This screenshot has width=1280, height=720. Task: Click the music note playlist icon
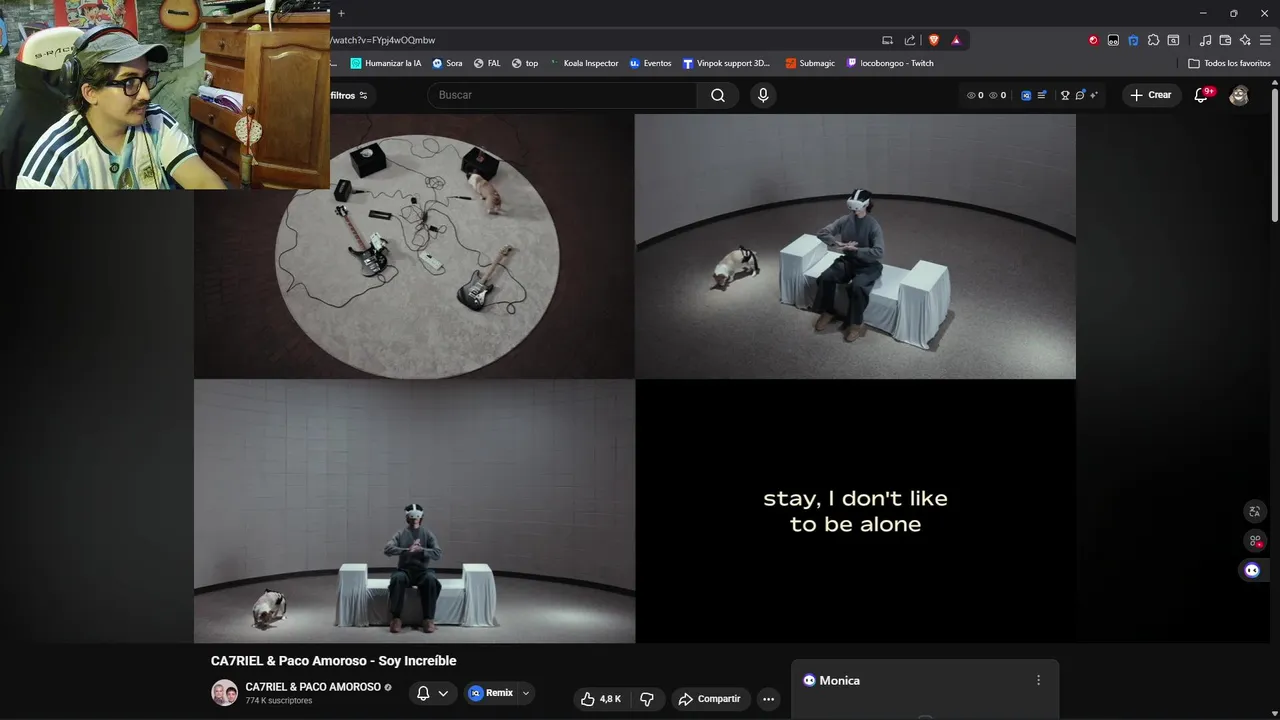(1205, 40)
